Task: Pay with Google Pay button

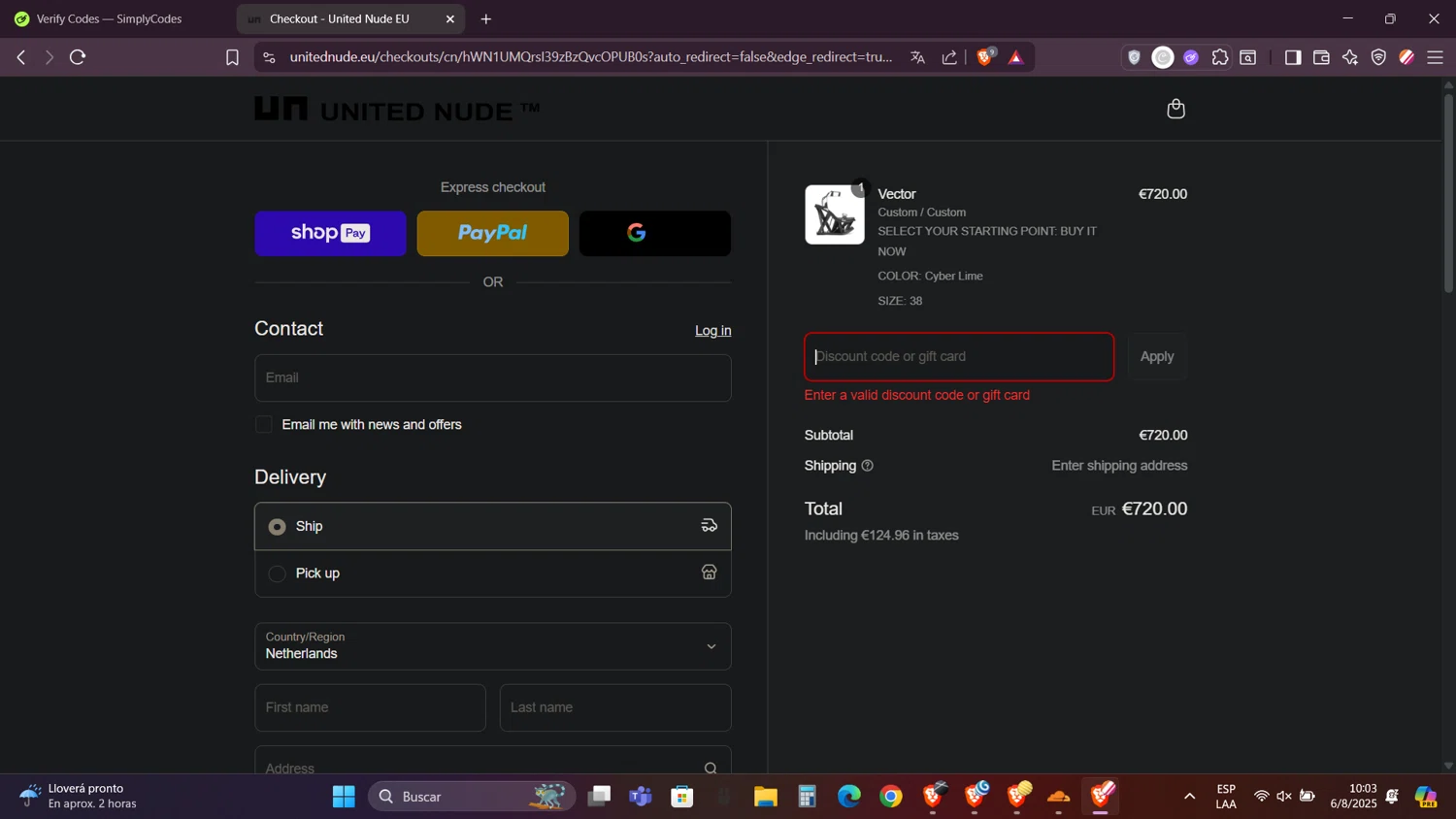Action: [x=655, y=234]
